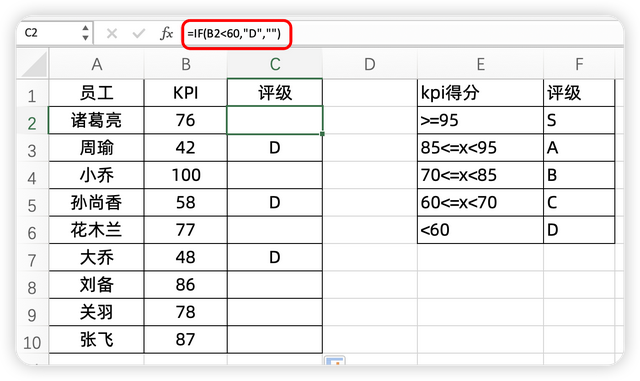Viewport: 640px width, 381px height.
Task: Select row 10 header
Action: pos(32,340)
